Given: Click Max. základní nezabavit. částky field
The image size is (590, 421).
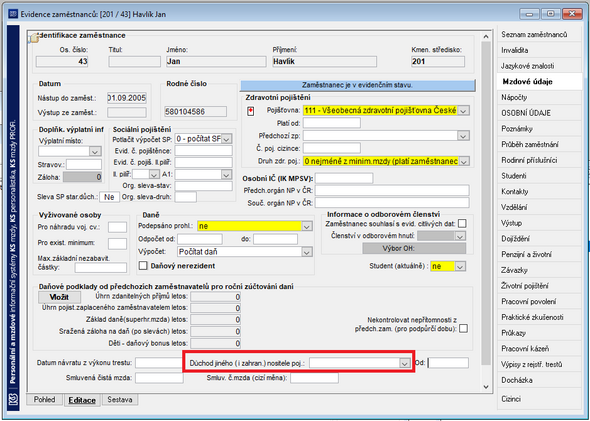Looking at the screenshot, I should click(x=101, y=267).
